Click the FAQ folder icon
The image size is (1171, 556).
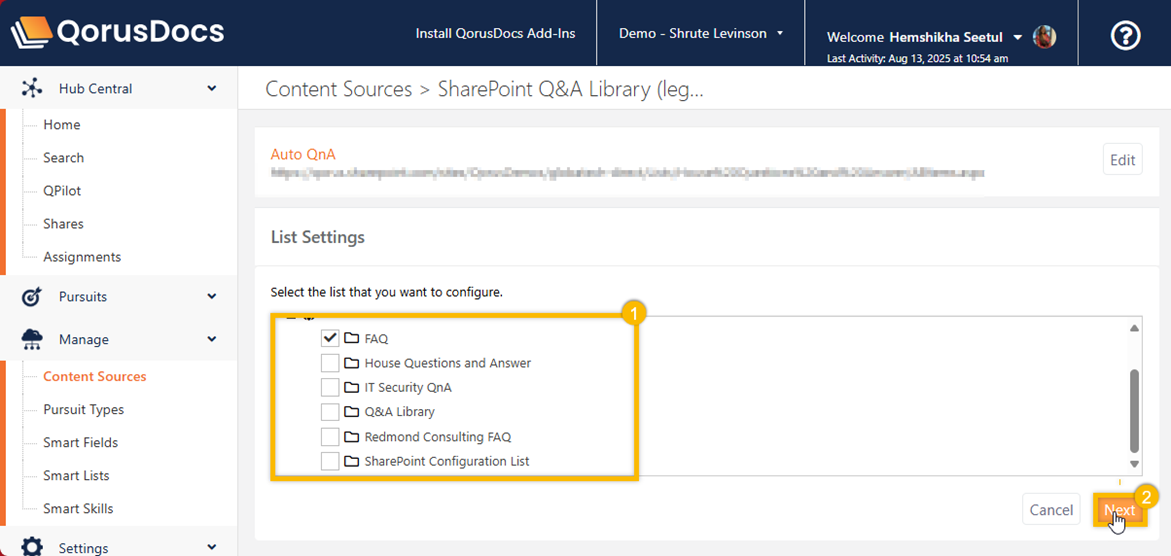point(351,338)
